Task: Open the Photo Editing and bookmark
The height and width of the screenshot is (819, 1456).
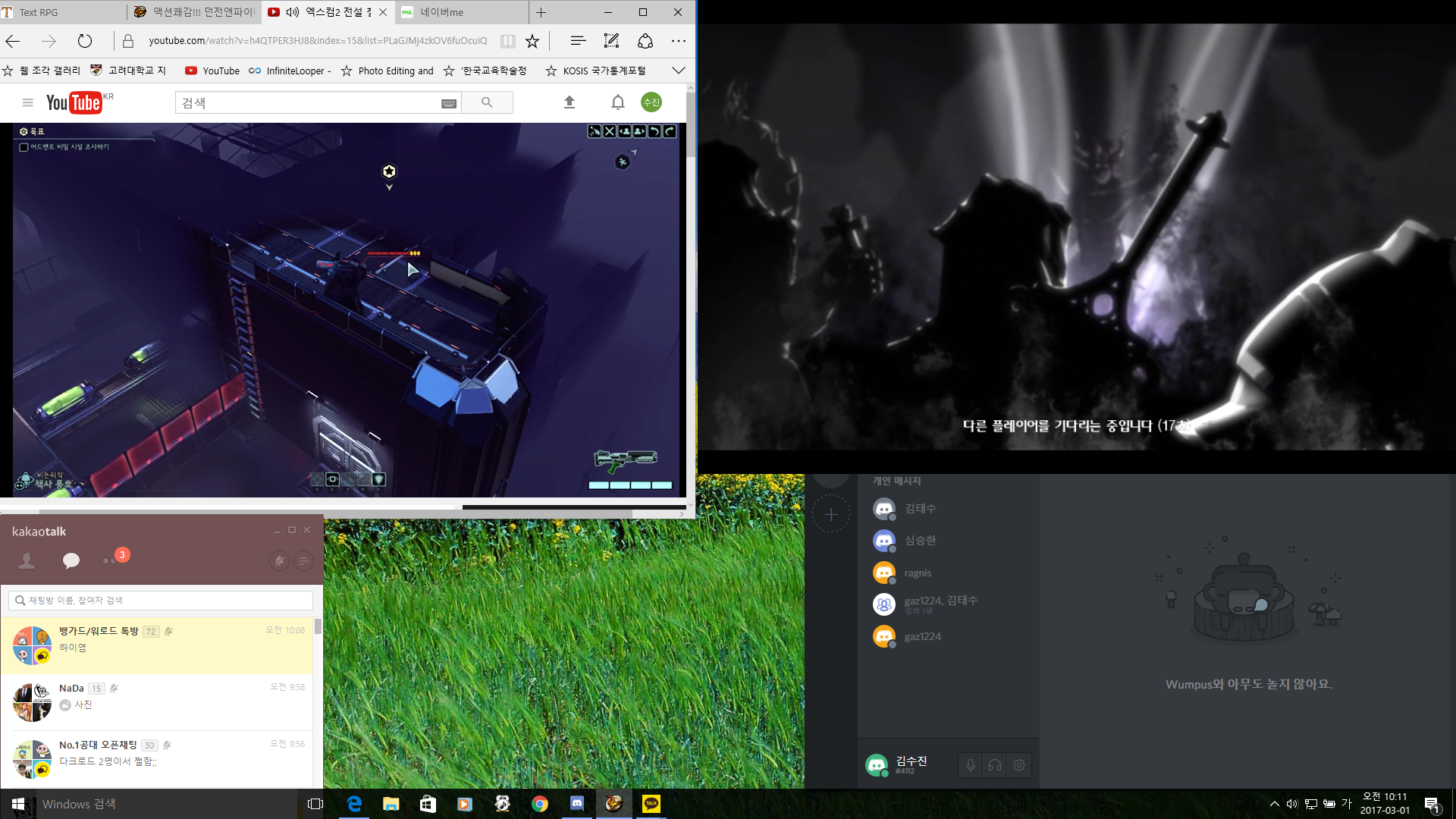Action: point(387,71)
